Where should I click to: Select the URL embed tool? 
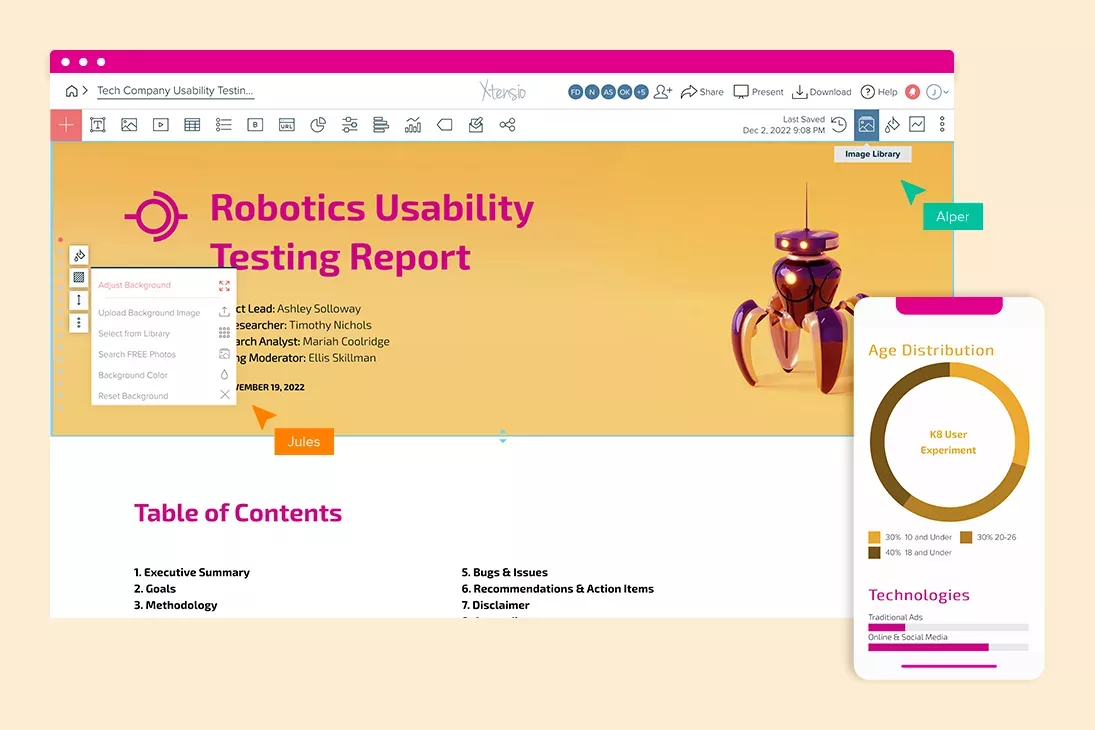coord(284,124)
